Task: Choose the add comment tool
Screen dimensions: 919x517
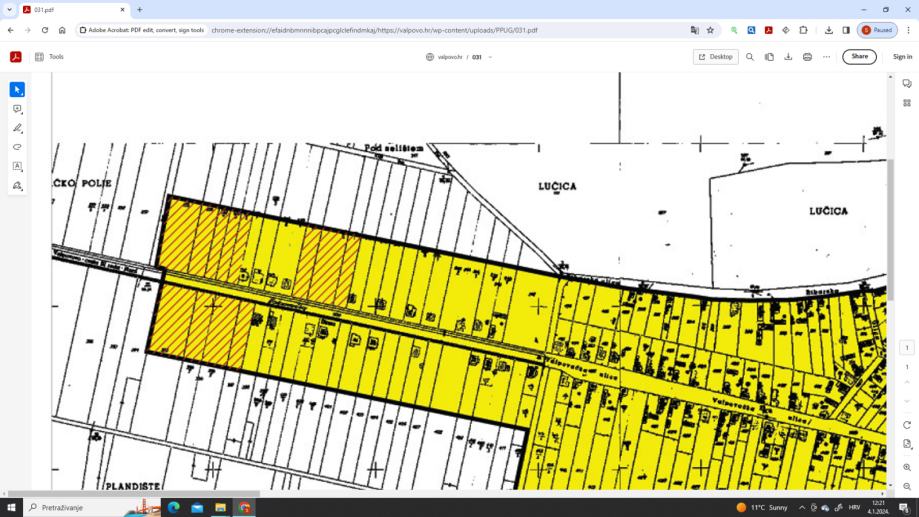Action: 17,109
